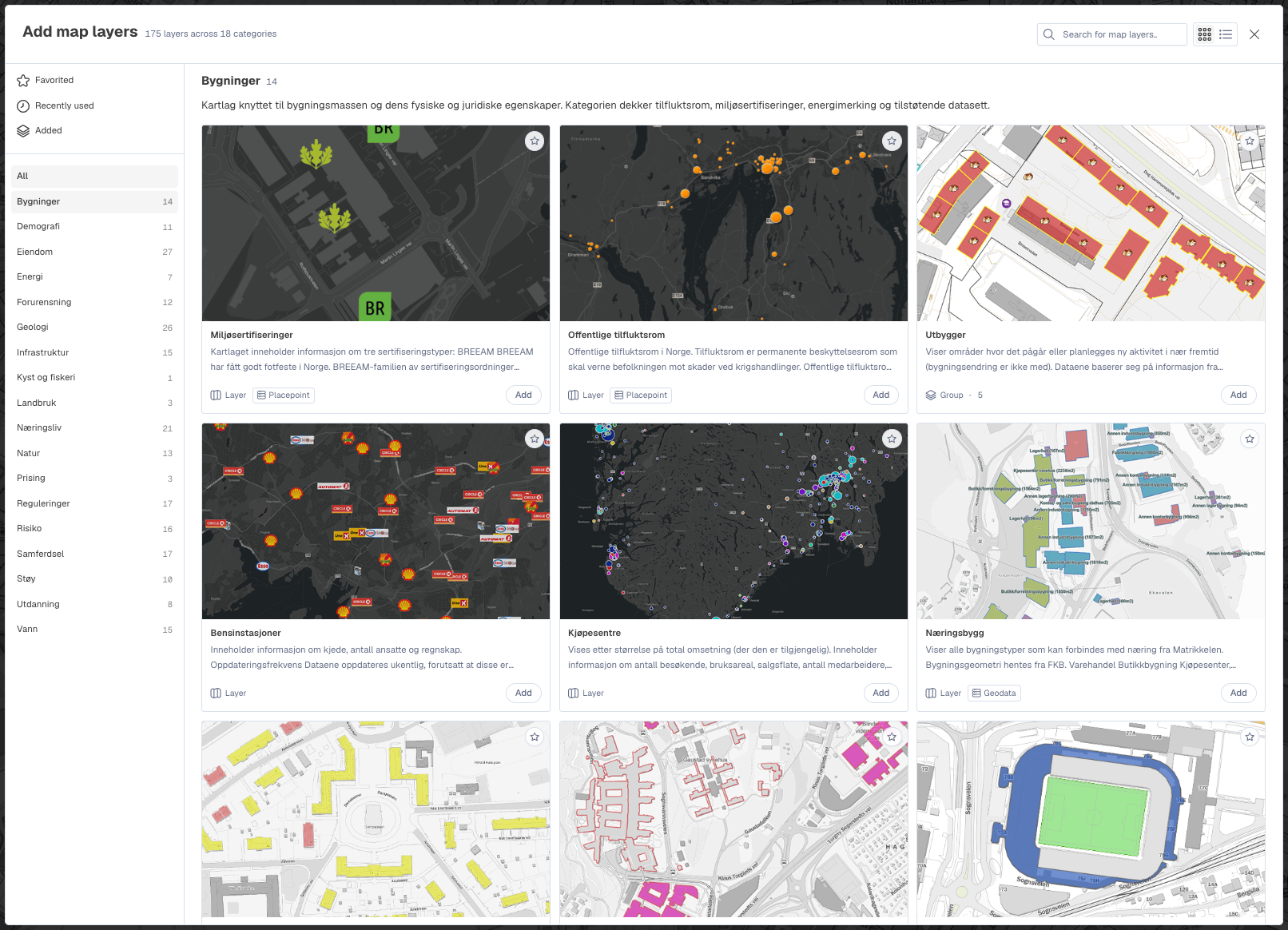The width and height of the screenshot is (1288, 930).
Task: Select the Energi category
Action: click(x=94, y=276)
